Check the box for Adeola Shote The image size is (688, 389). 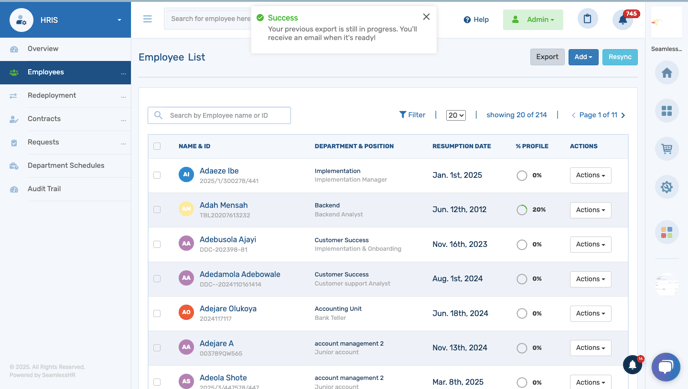tap(157, 382)
